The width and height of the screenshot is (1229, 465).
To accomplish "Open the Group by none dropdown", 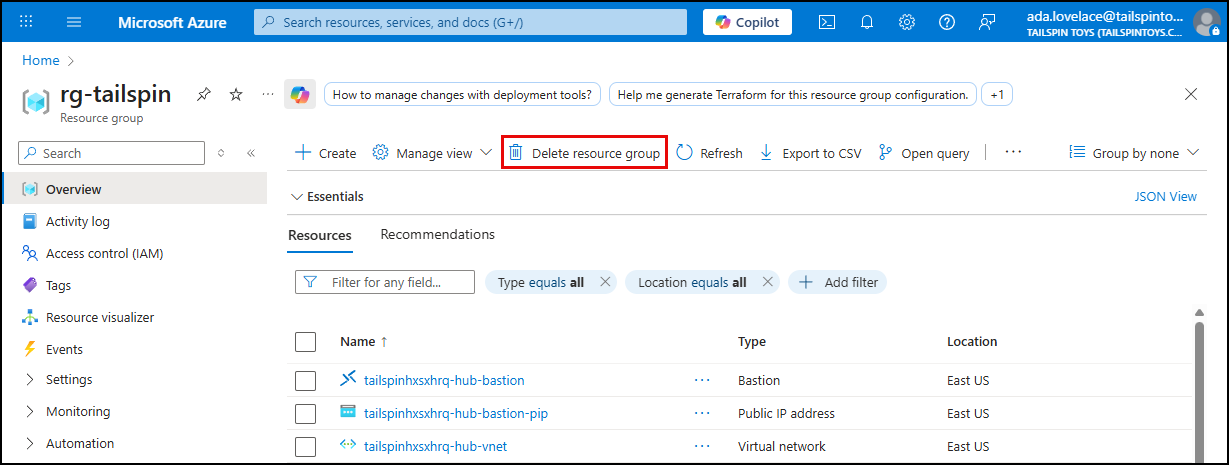I will [1134, 153].
